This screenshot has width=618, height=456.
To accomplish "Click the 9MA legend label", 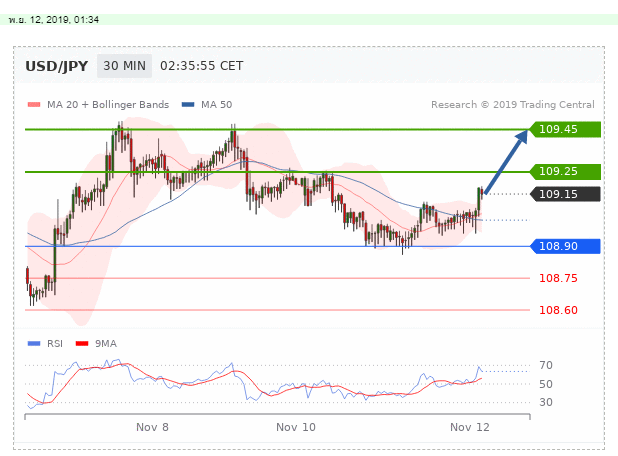I will click(x=106, y=344).
